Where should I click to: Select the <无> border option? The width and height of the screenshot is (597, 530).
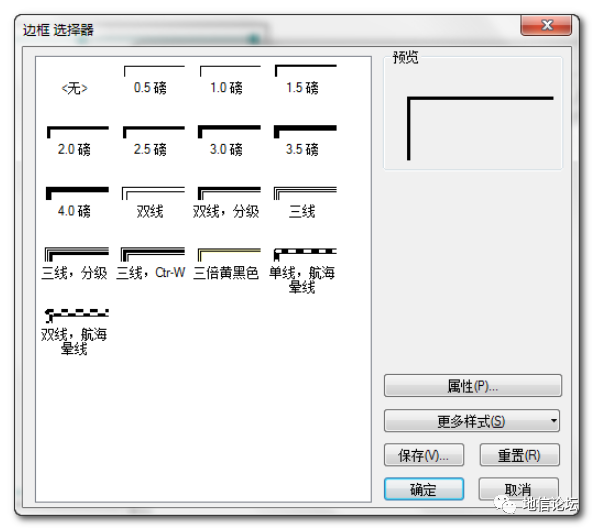pos(75,88)
